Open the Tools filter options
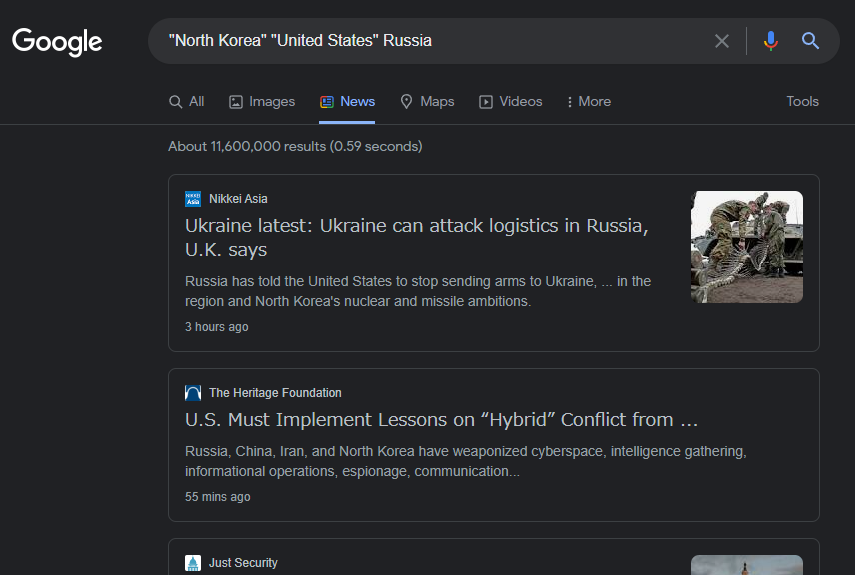Viewport: 855px width, 575px height. 802,102
